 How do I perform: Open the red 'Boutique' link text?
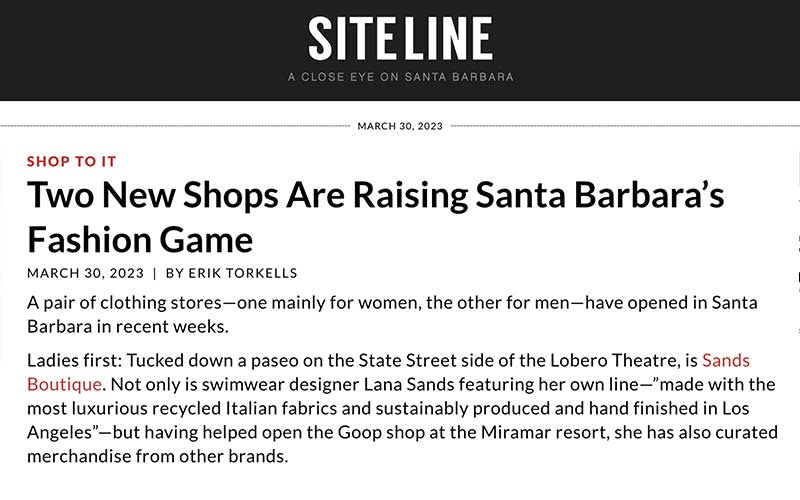click(64, 384)
